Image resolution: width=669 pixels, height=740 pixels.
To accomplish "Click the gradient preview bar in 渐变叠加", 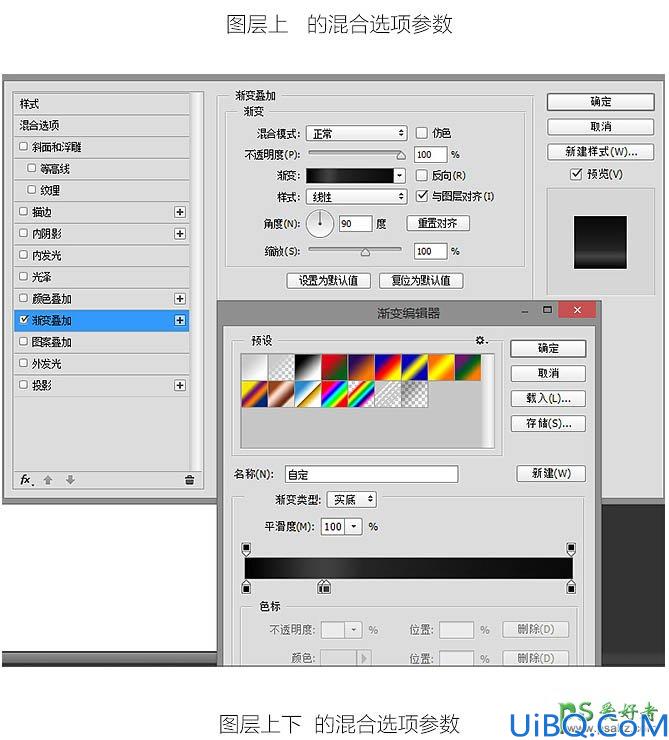I will coord(350,176).
